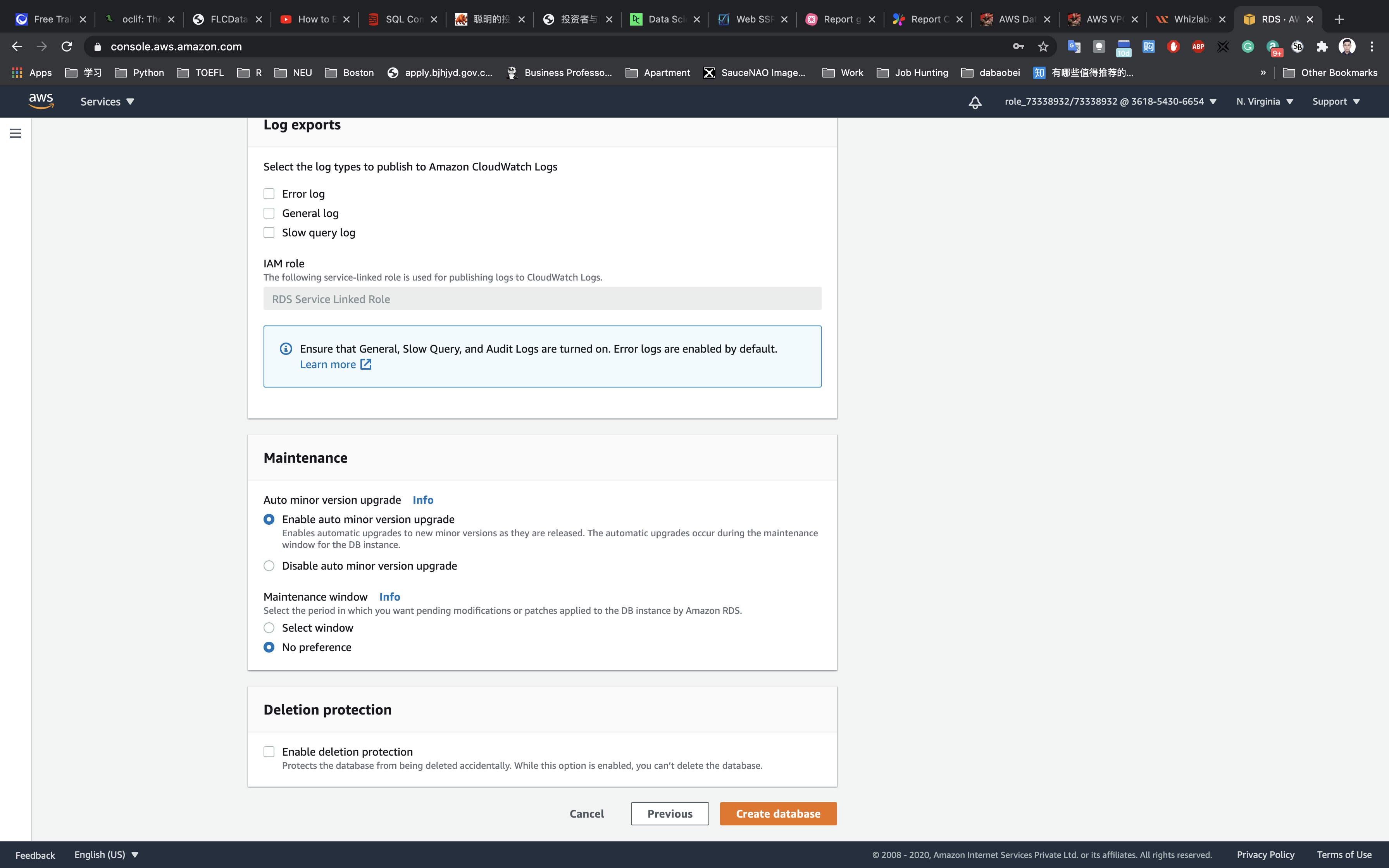
Task: Click Info link beside Maintenance window
Action: coord(389,596)
